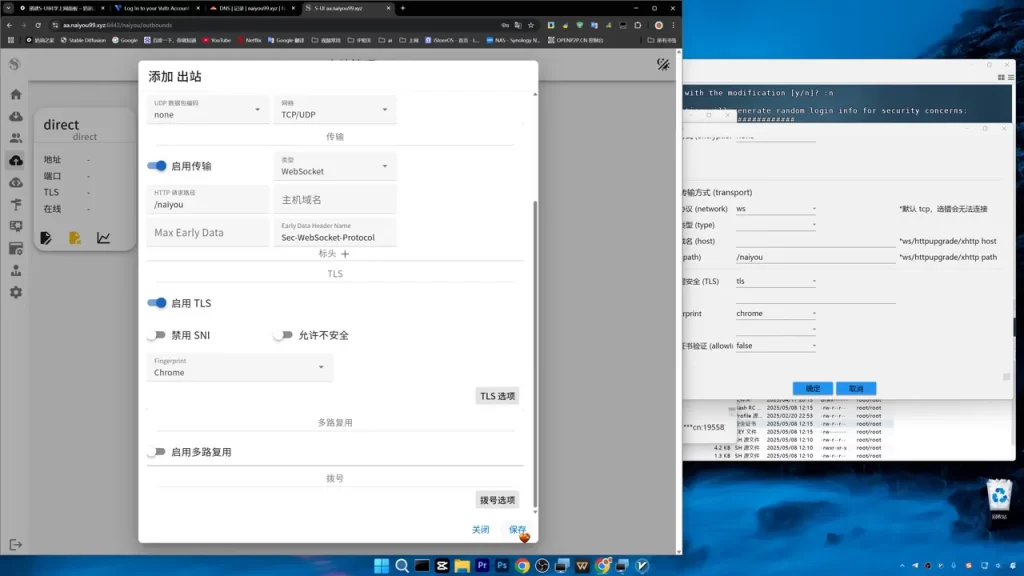Click the 主机域名 host input field

[334, 200]
